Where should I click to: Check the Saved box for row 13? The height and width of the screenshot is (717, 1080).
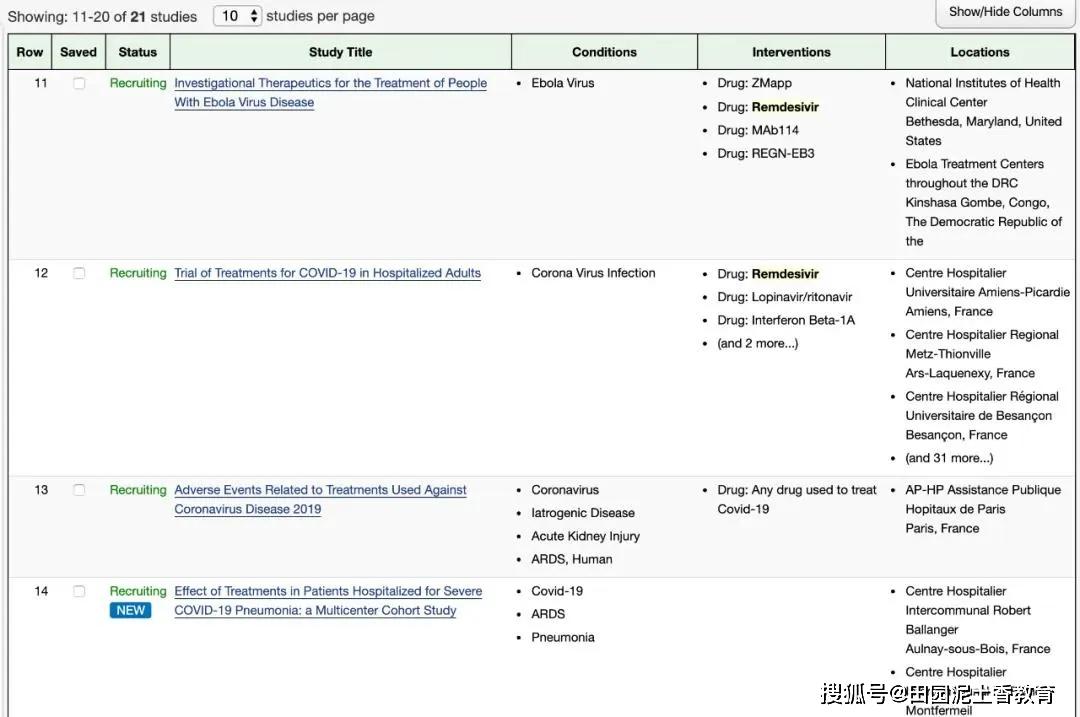(x=79, y=490)
